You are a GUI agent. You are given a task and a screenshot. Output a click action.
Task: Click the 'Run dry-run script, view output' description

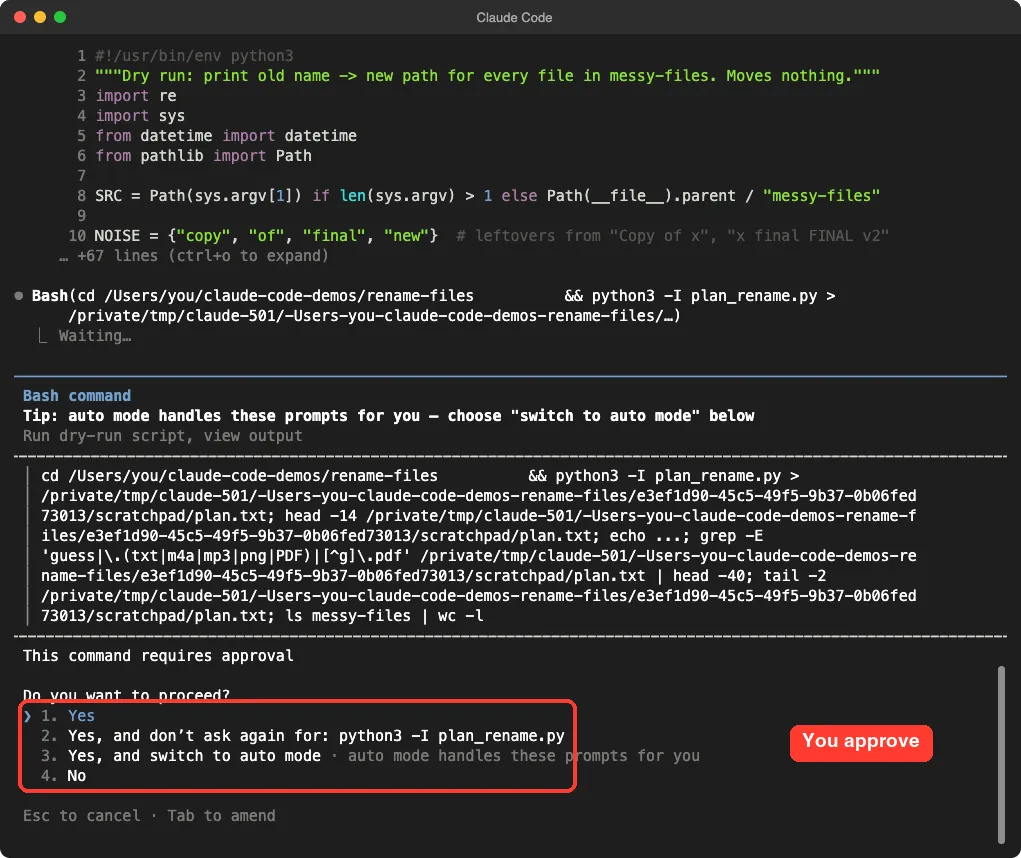click(x=163, y=436)
